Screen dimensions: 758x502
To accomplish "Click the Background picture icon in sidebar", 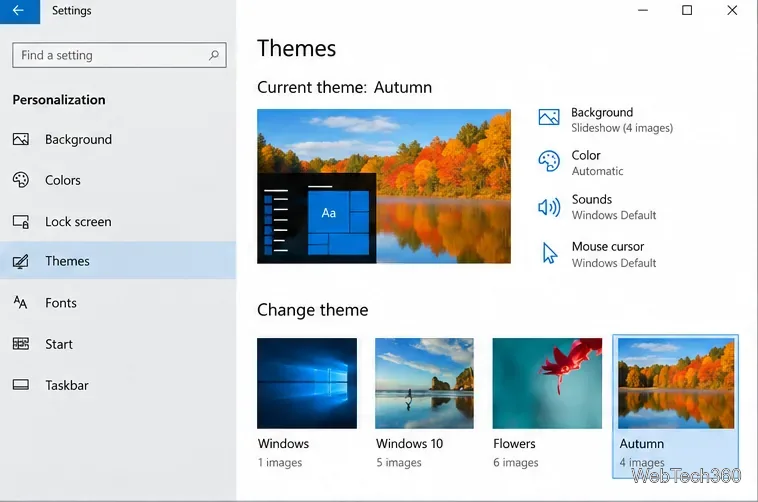I will pyautogui.click(x=21, y=139).
